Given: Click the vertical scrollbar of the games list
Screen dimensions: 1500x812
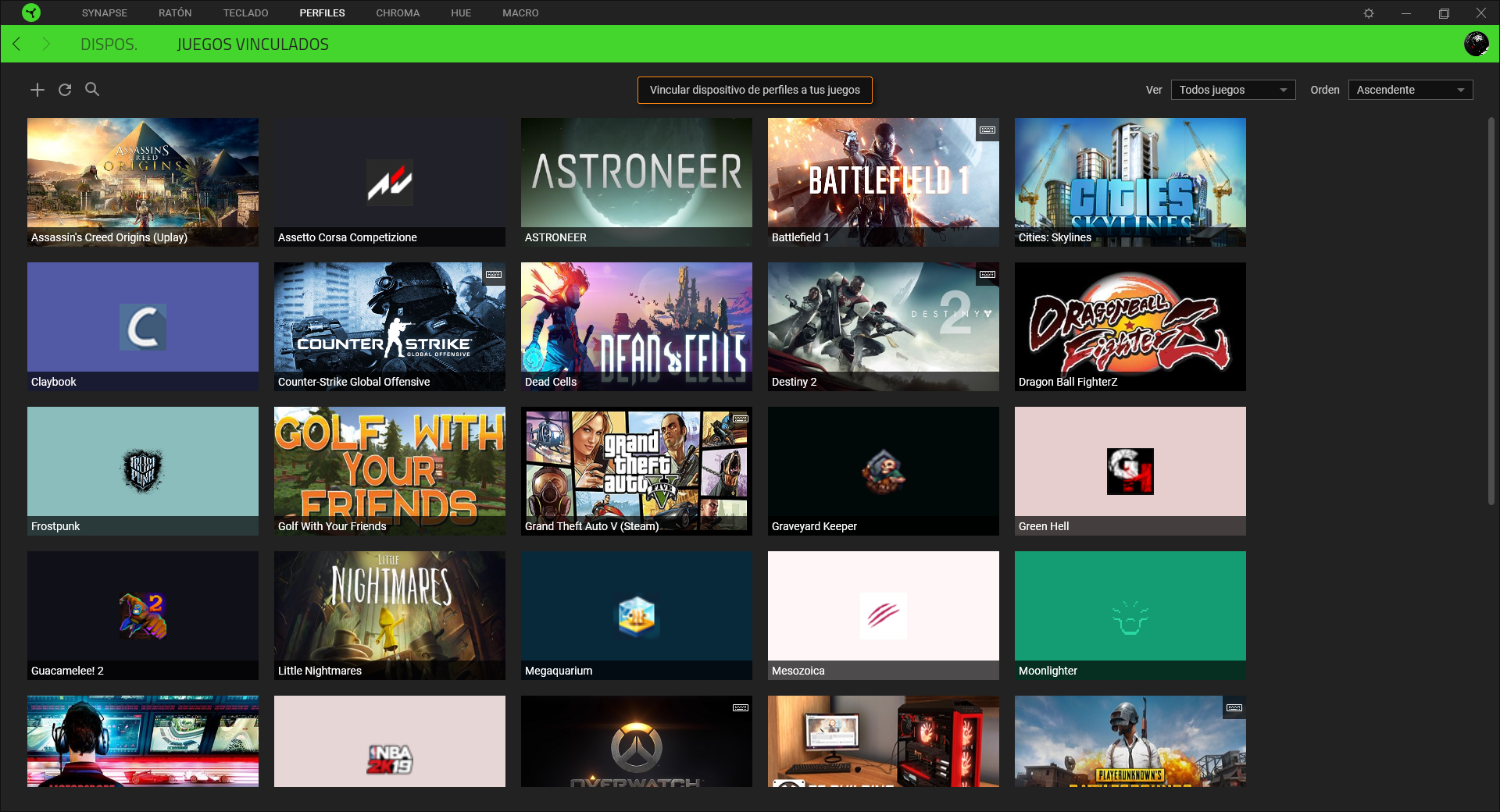Looking at the screenshot, I should pos(1491,311).
